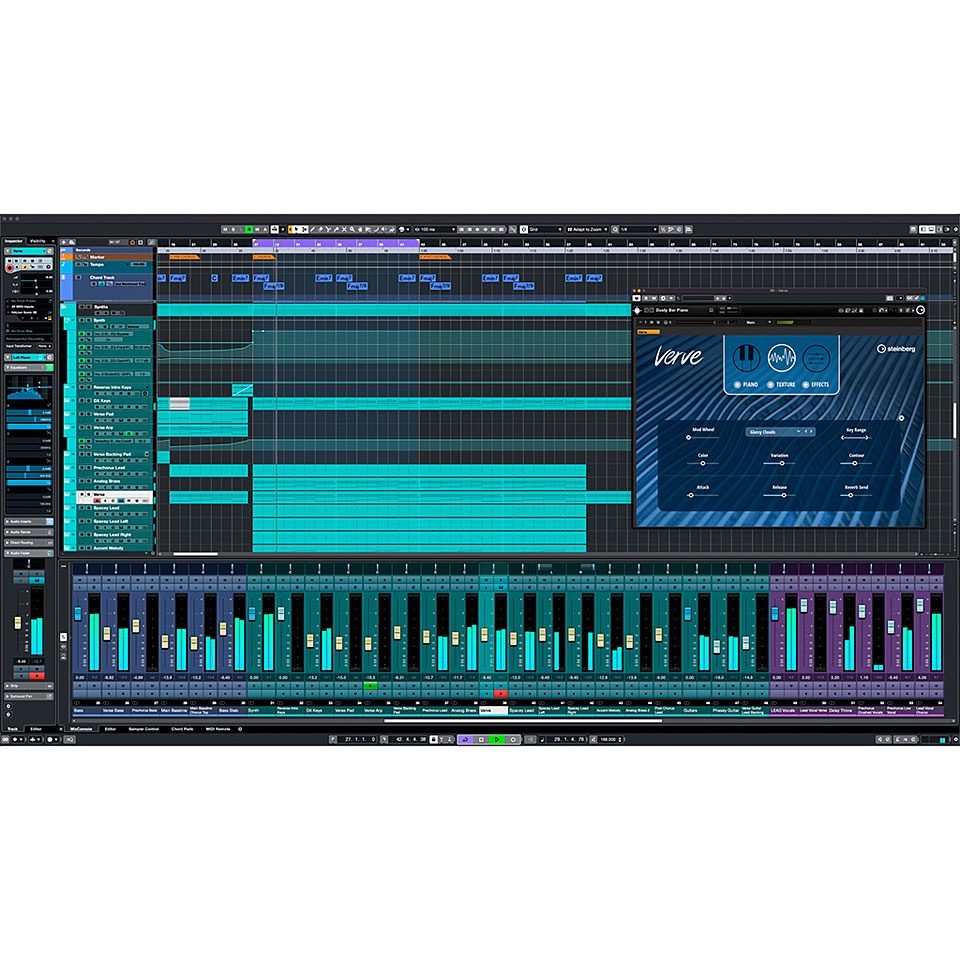Click the EFFECTS button in the Verve plugin
960x960 pixels.
pyautogui.click(x=819, y=385)
